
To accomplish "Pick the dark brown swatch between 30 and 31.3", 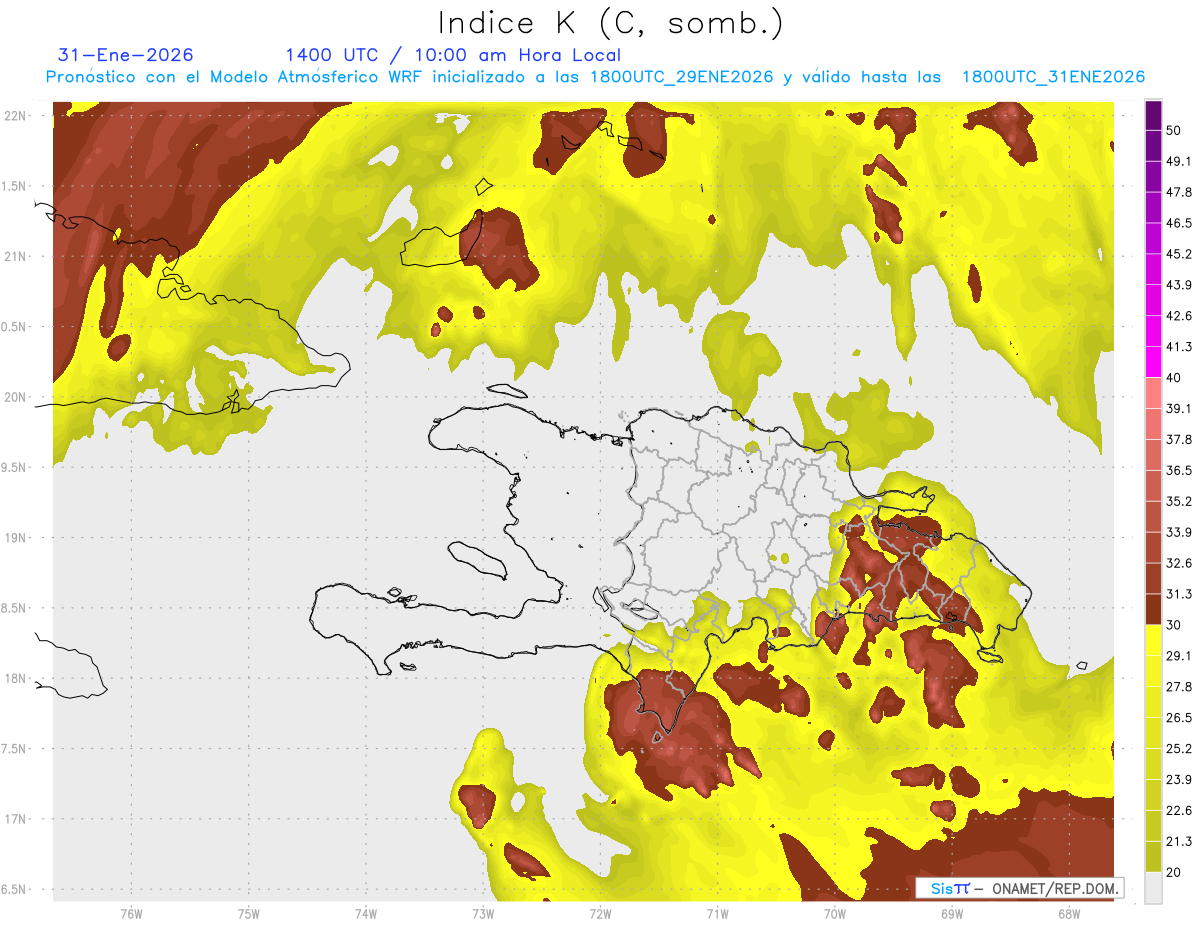I will [1153, 609].
